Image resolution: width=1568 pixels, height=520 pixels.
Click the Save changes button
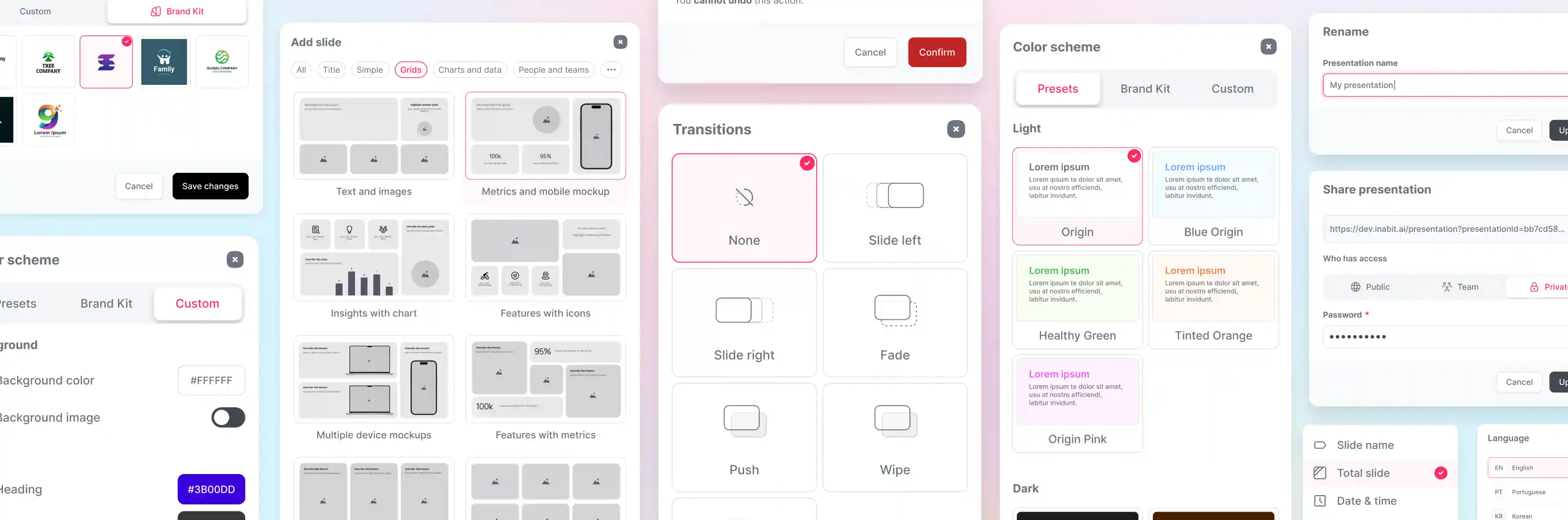click(210, 186)
